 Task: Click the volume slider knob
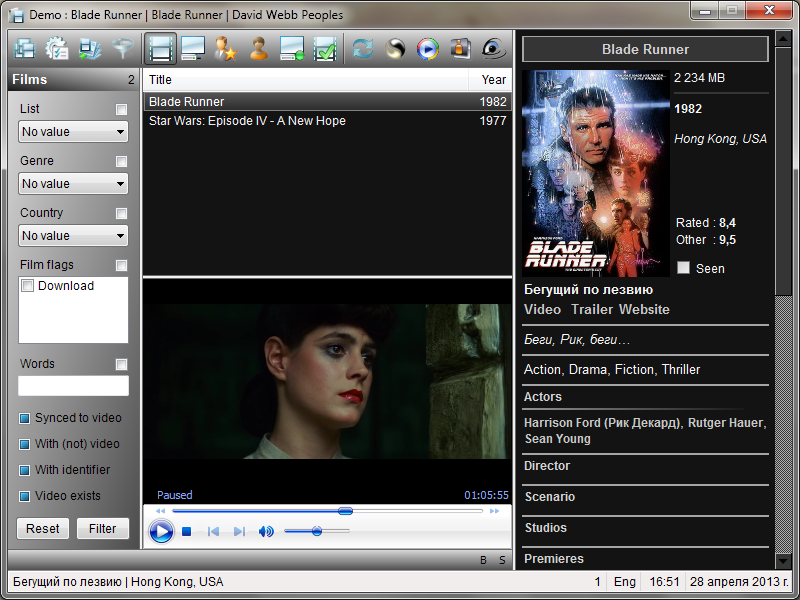pyautogui.click(x=317, y=531)
